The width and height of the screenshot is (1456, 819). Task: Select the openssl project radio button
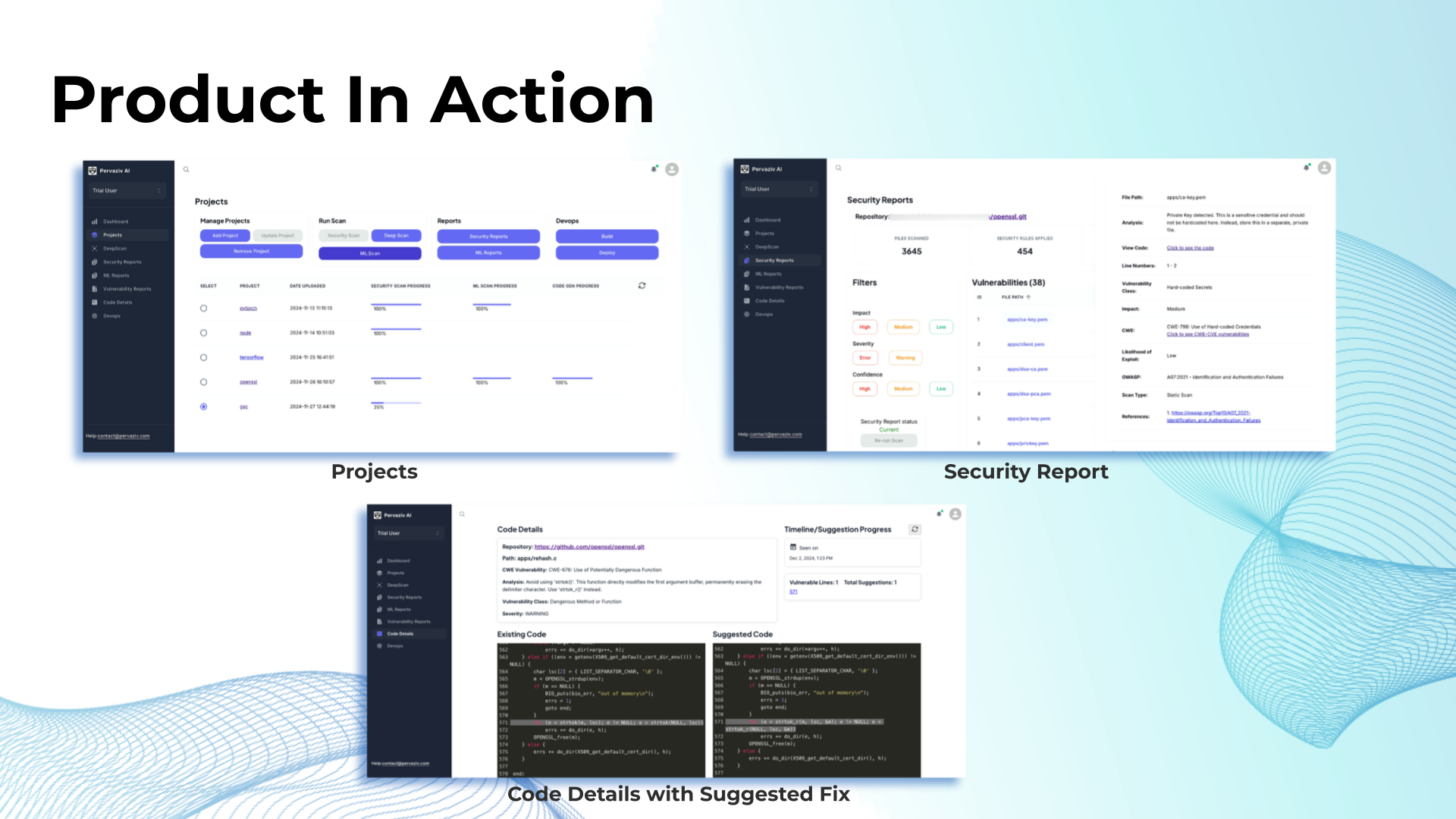pos(203,382)
